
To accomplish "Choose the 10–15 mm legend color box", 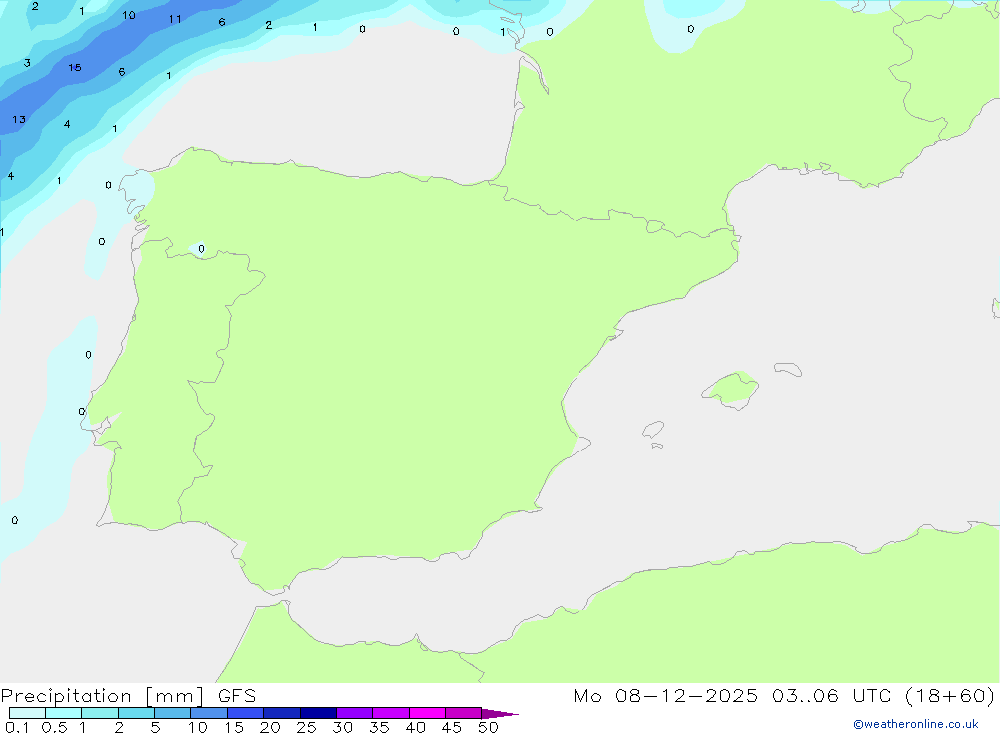I will pyautogui.click(x=209, y=713).
